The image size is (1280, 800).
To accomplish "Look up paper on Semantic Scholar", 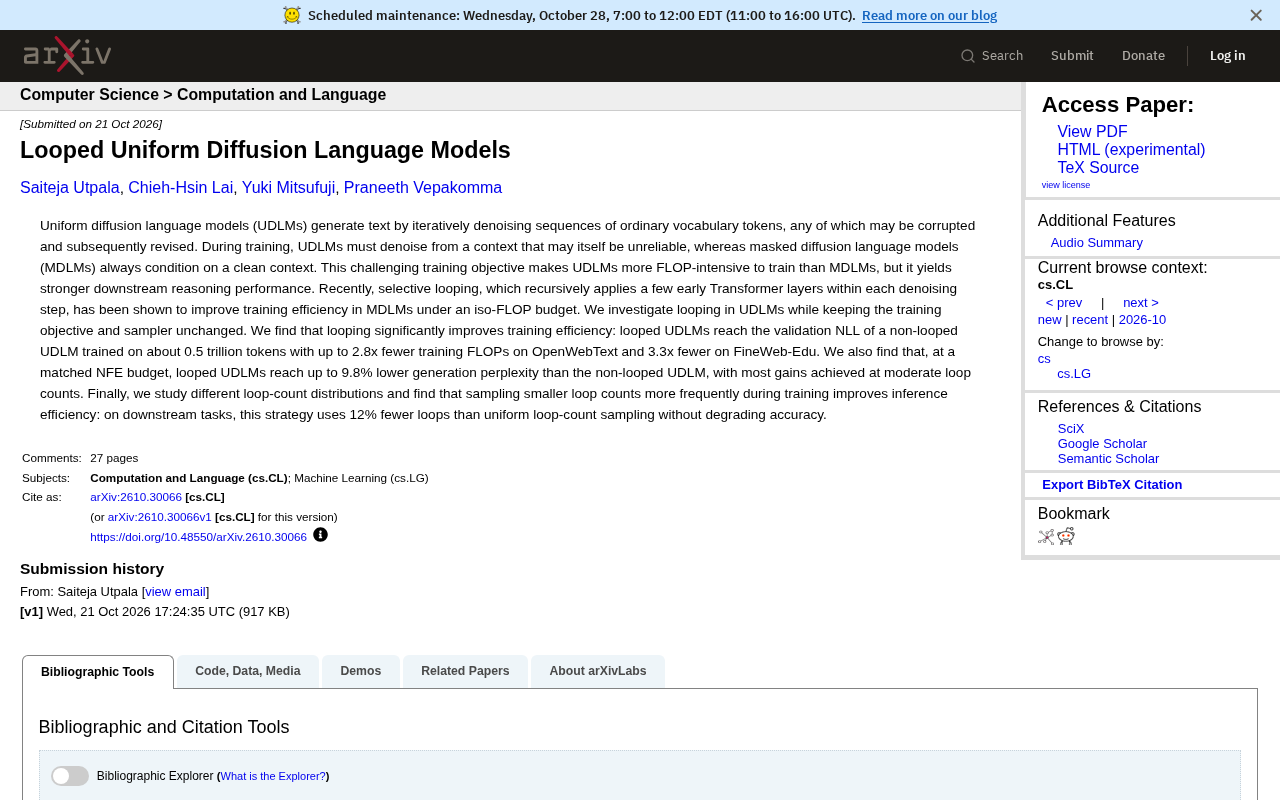I will (1108, 459).
